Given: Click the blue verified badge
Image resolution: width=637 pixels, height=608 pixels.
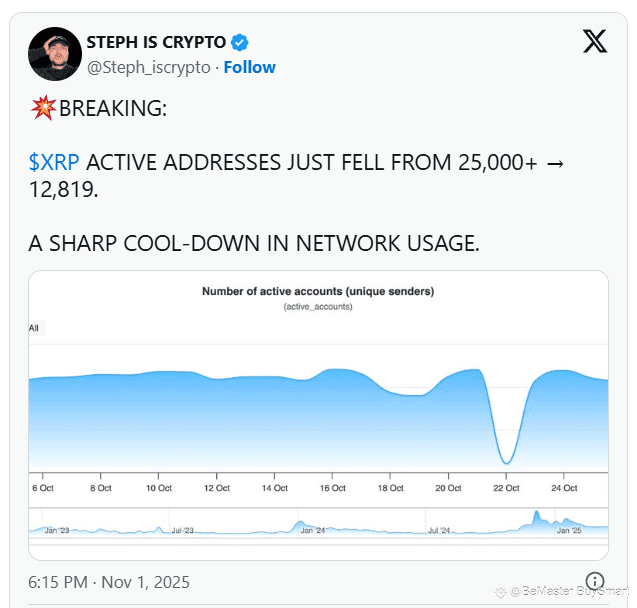Looking at the screenshot, I should click(240, 42).
